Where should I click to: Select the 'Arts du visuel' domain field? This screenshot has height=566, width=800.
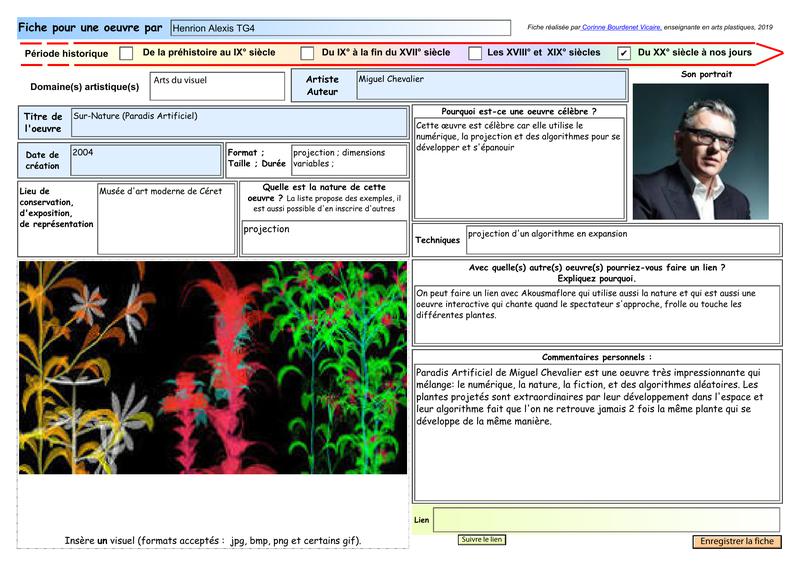[x=216, y=87]
